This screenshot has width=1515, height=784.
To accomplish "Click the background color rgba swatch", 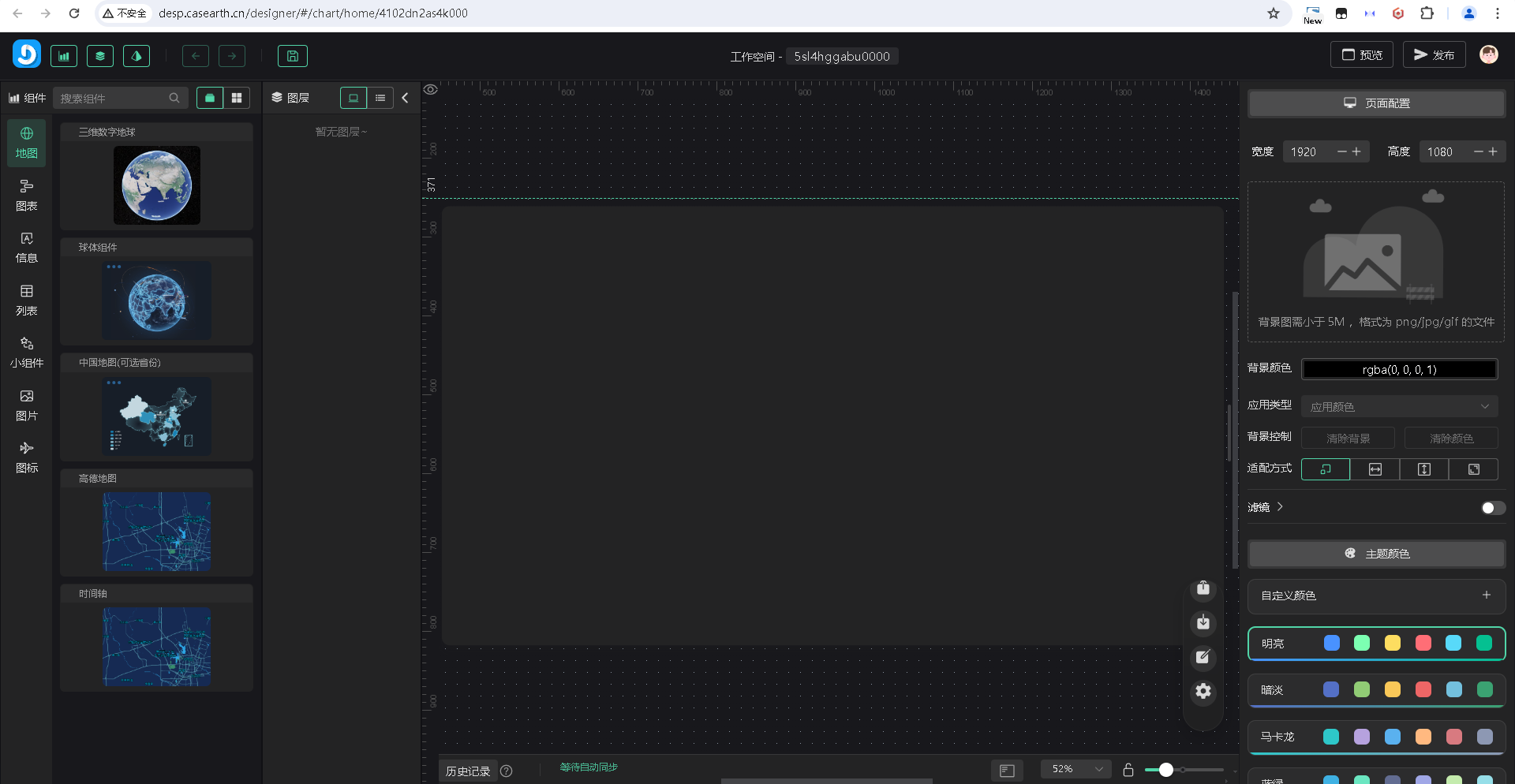I will (1399, 369).
